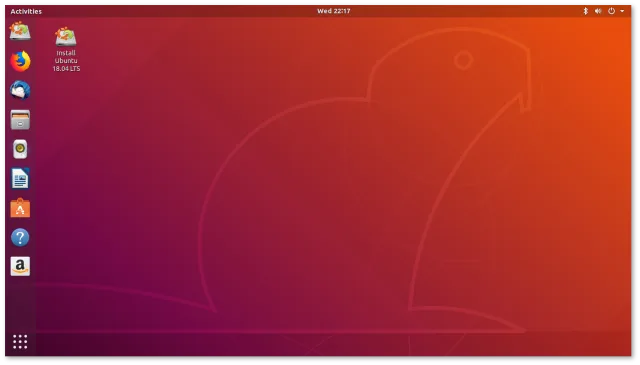Open the Help question mark icon
The height and width of the screenshot is (365, 640).
20,237
